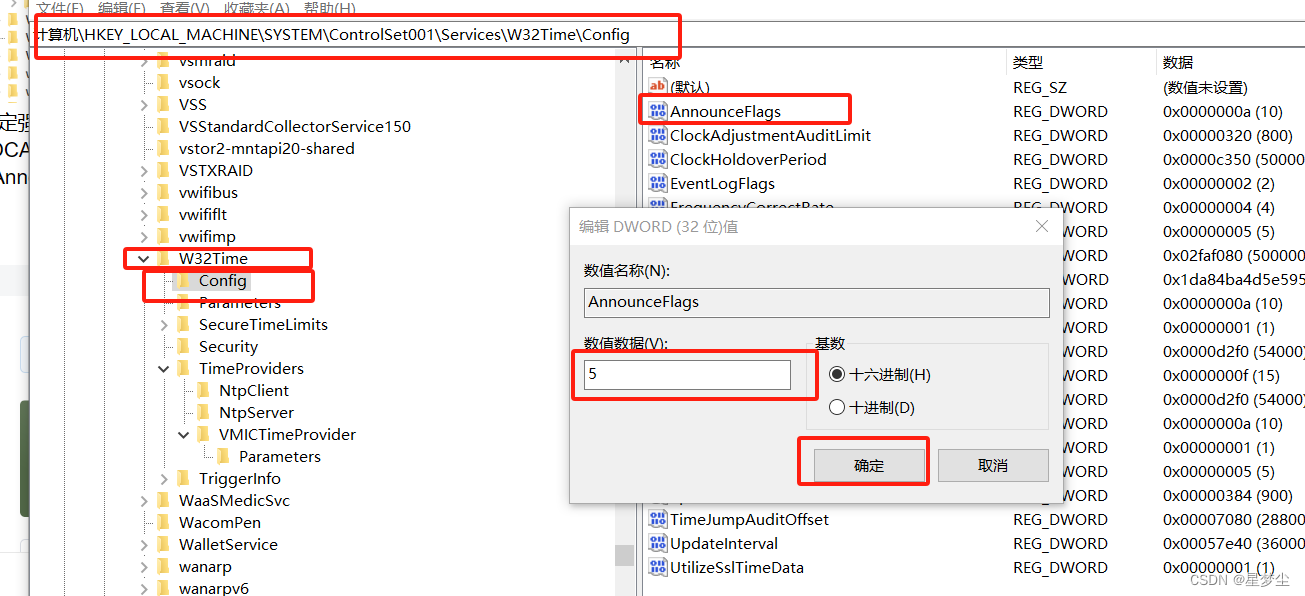Close the 编辑 DWORD dialog
This screenshot has height=596, width=1305.
click(x=1042, y=227)
